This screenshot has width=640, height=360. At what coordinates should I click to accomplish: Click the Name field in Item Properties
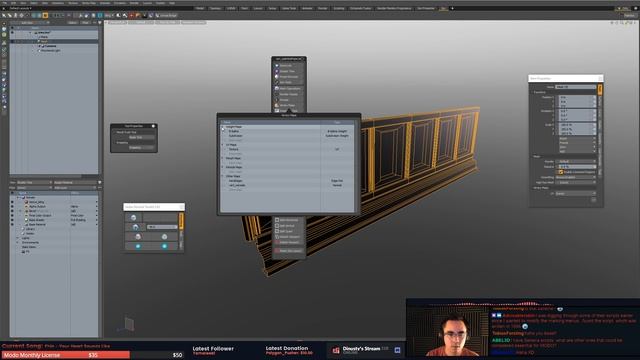click(576, 87)
